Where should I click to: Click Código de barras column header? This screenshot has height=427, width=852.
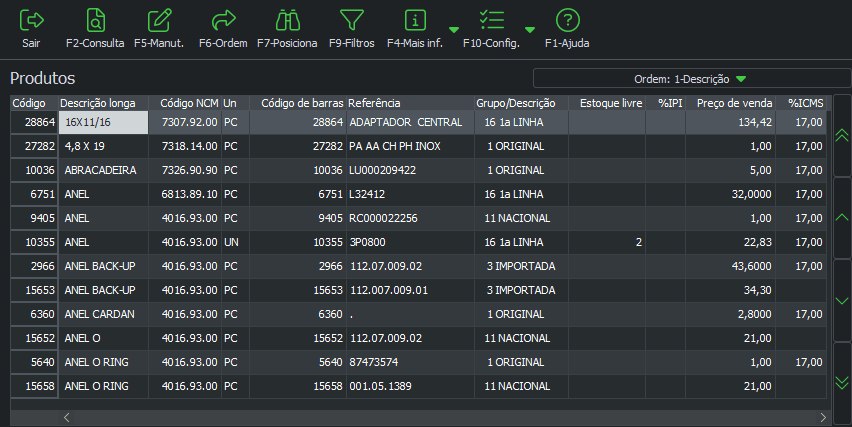coord(298,103)
